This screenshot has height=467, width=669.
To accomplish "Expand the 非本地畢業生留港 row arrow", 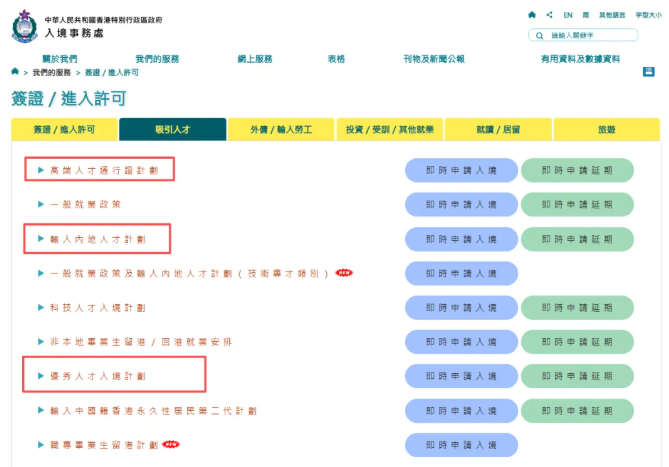I will click(x=41, y=341).
